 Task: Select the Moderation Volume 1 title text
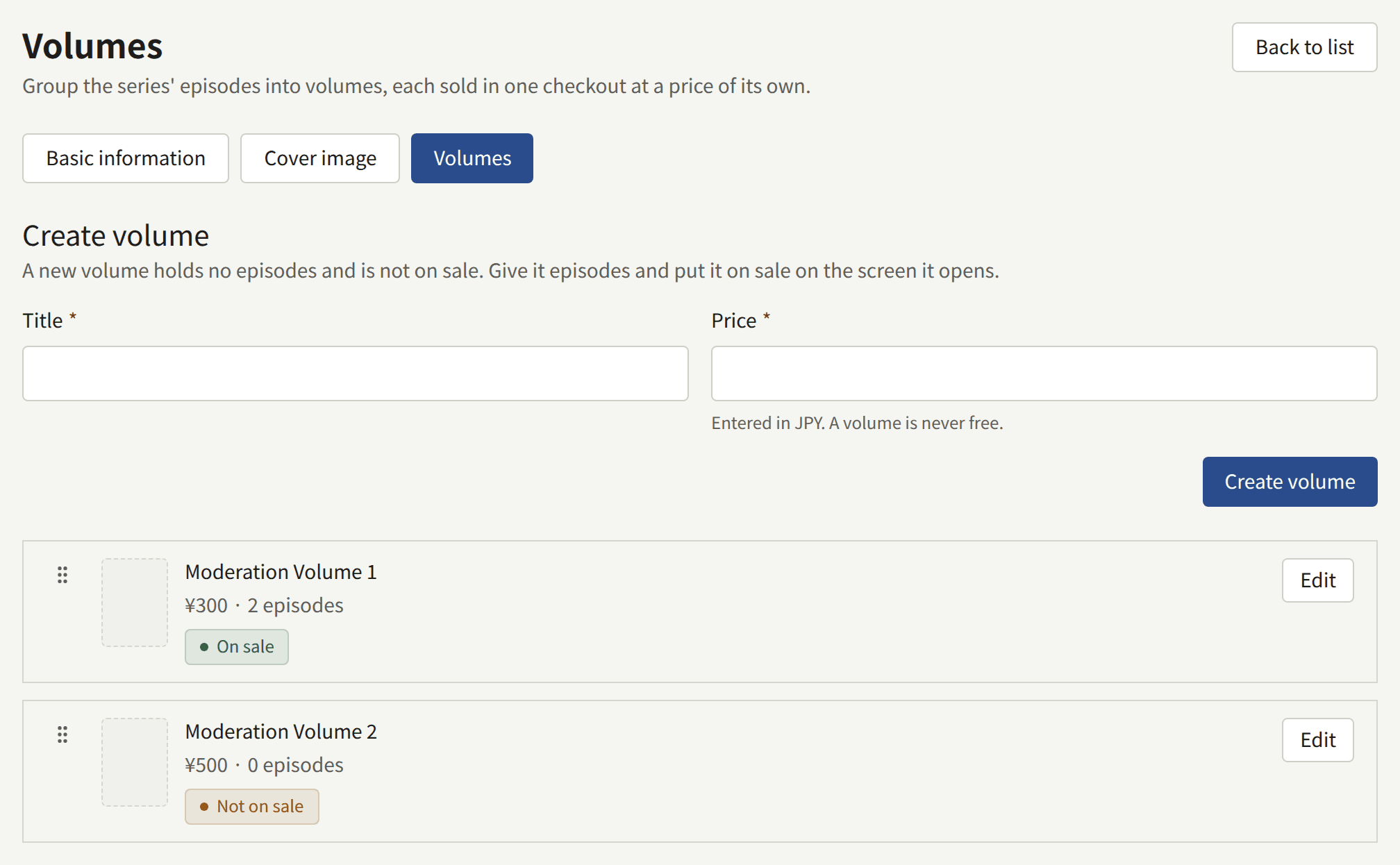pyautogui.click(x=281, y=572)
